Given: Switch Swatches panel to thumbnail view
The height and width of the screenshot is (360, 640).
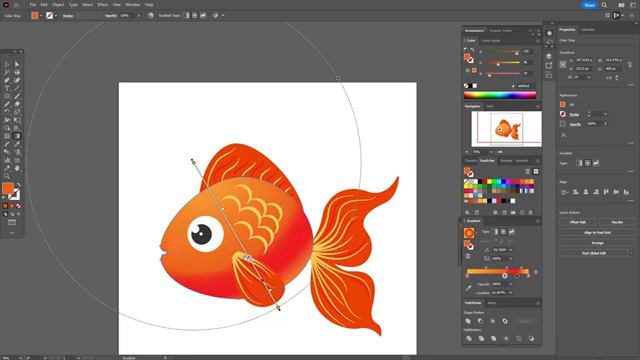Looking at the screenshot, I should (536, 171).
